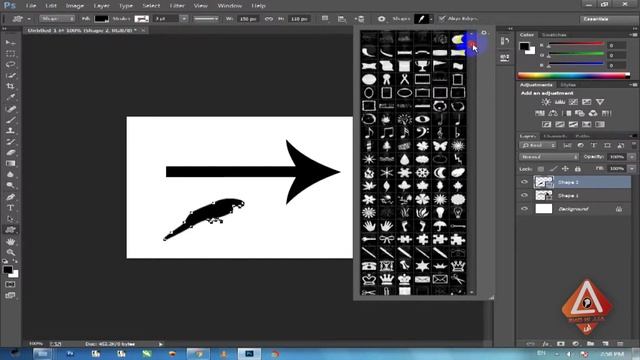The height and width of the screenshot is (360, 640).
Task: Choose the telephone custom shape
Action: pos(369,266)
